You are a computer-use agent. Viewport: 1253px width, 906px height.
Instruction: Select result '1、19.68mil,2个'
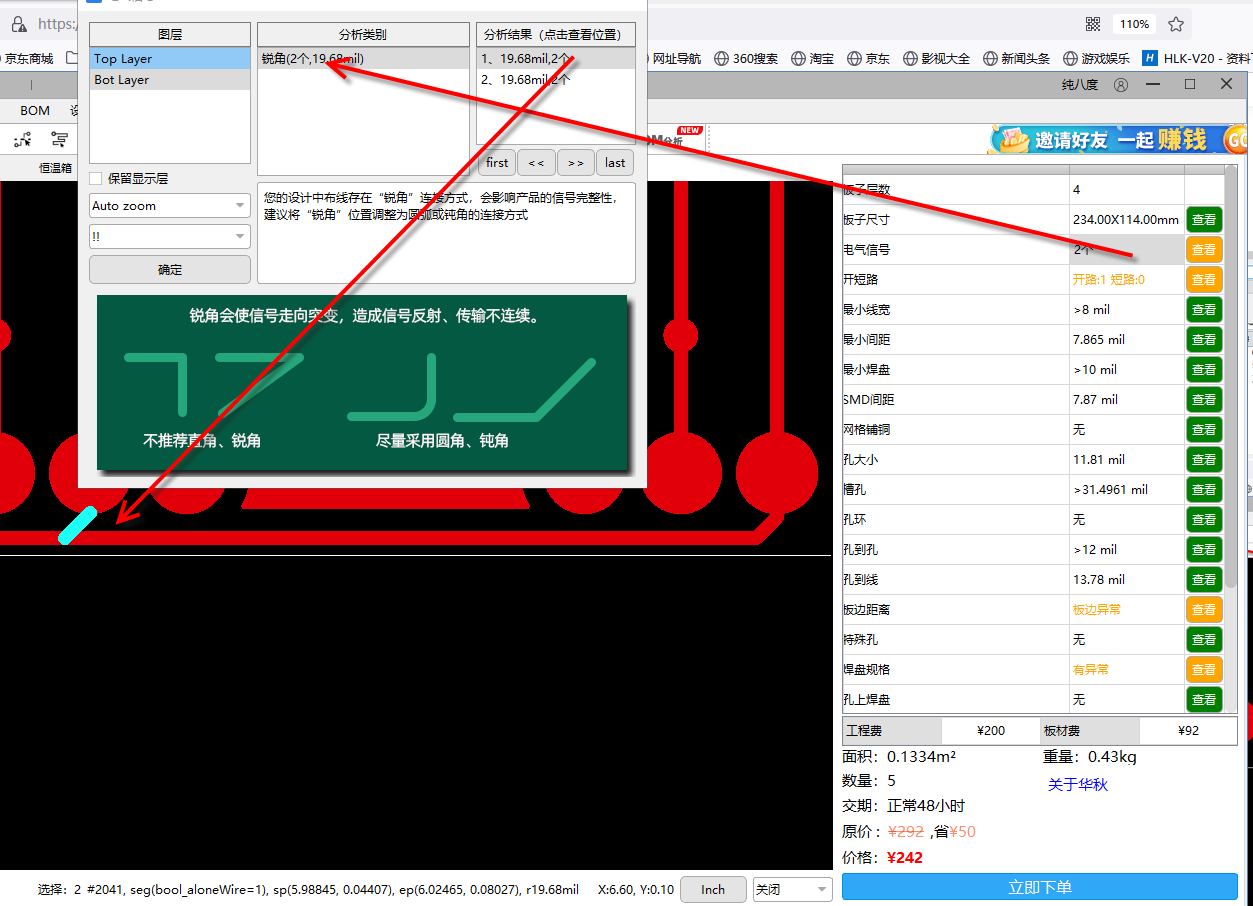click(555, 59)
